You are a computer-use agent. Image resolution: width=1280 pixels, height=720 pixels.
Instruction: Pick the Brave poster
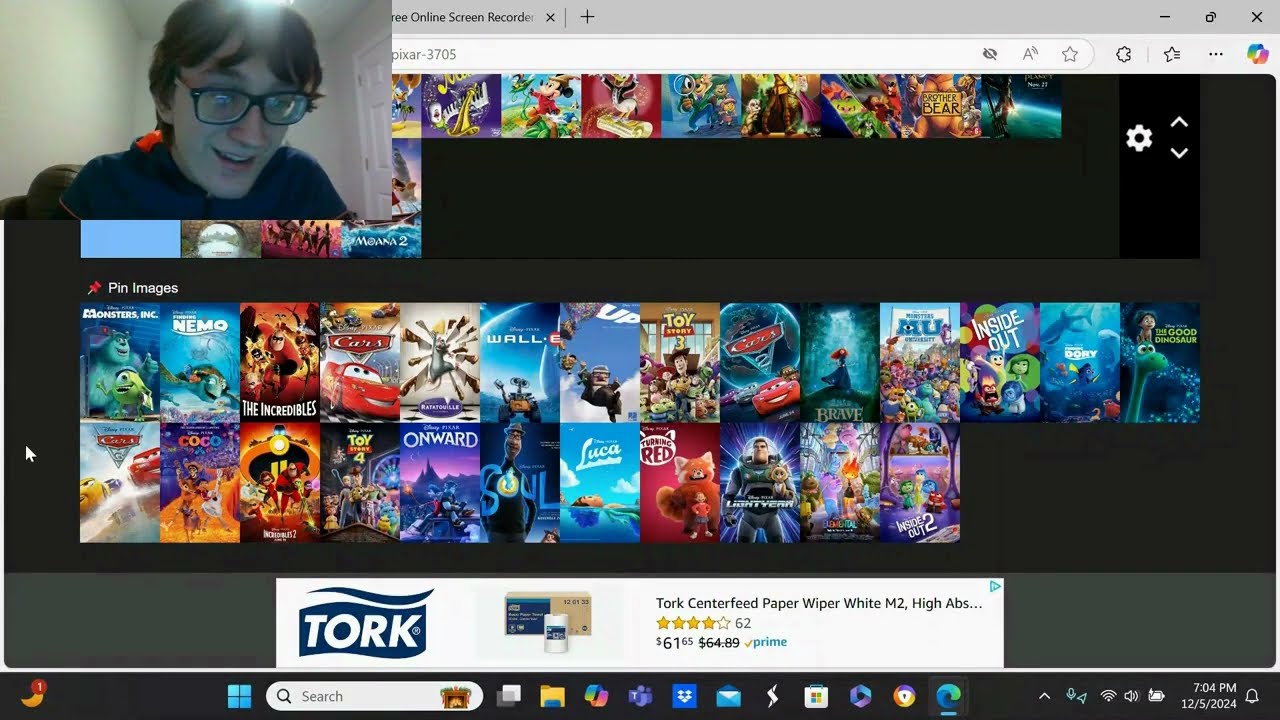pyautogui.click(x=840, y=363)
